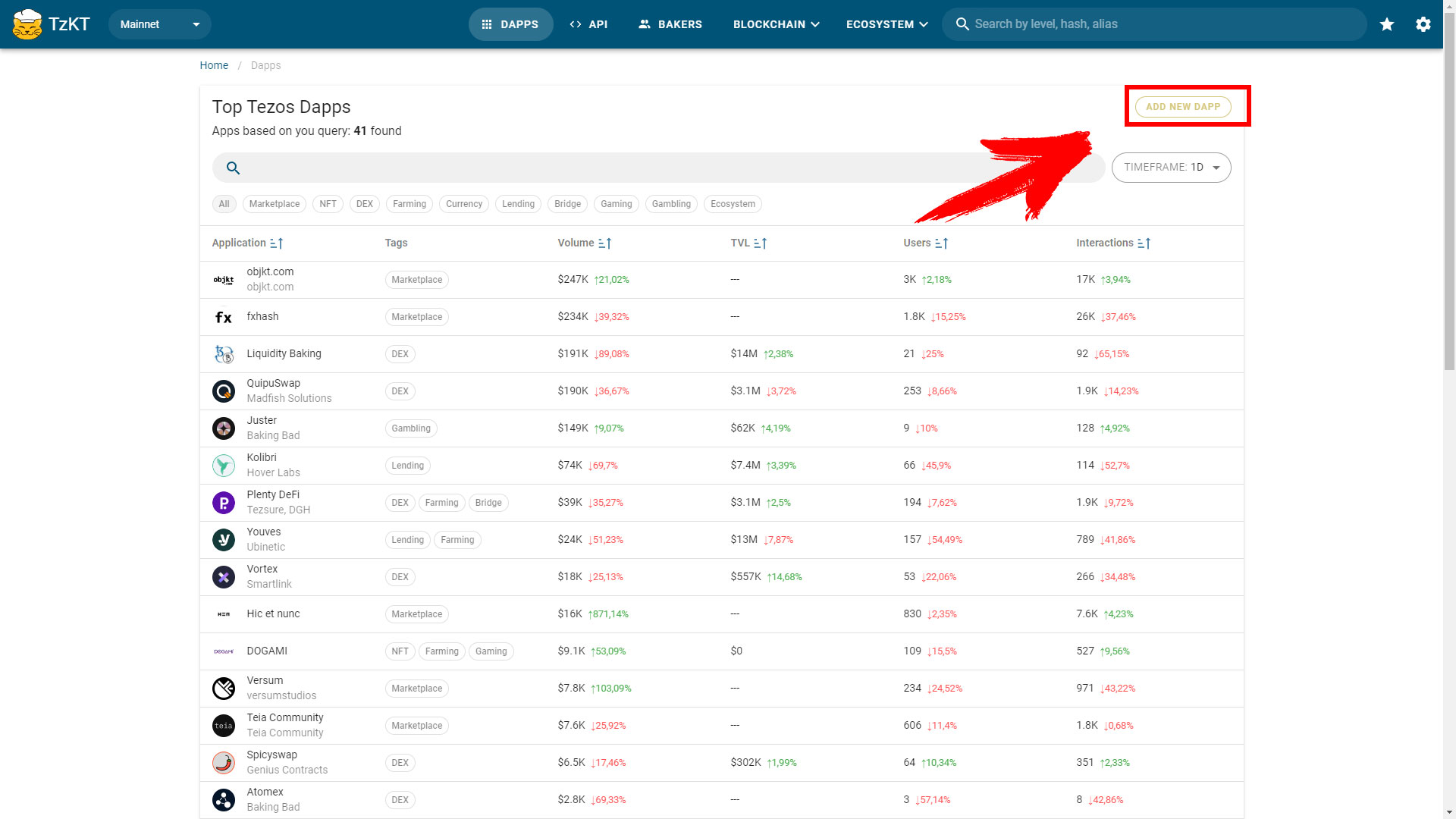Toggle the Marketplace filter chip
This screenshot has width=1456, height=819.
(274, 204)
